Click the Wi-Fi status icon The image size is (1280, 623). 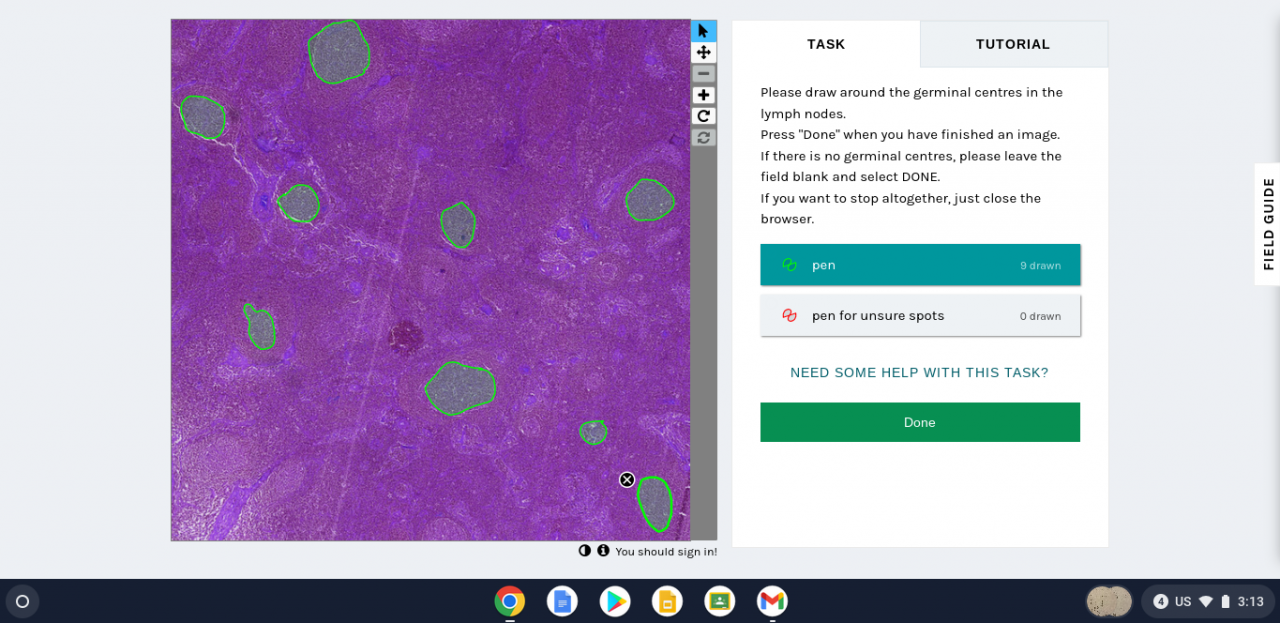[x=1206, y=602]
